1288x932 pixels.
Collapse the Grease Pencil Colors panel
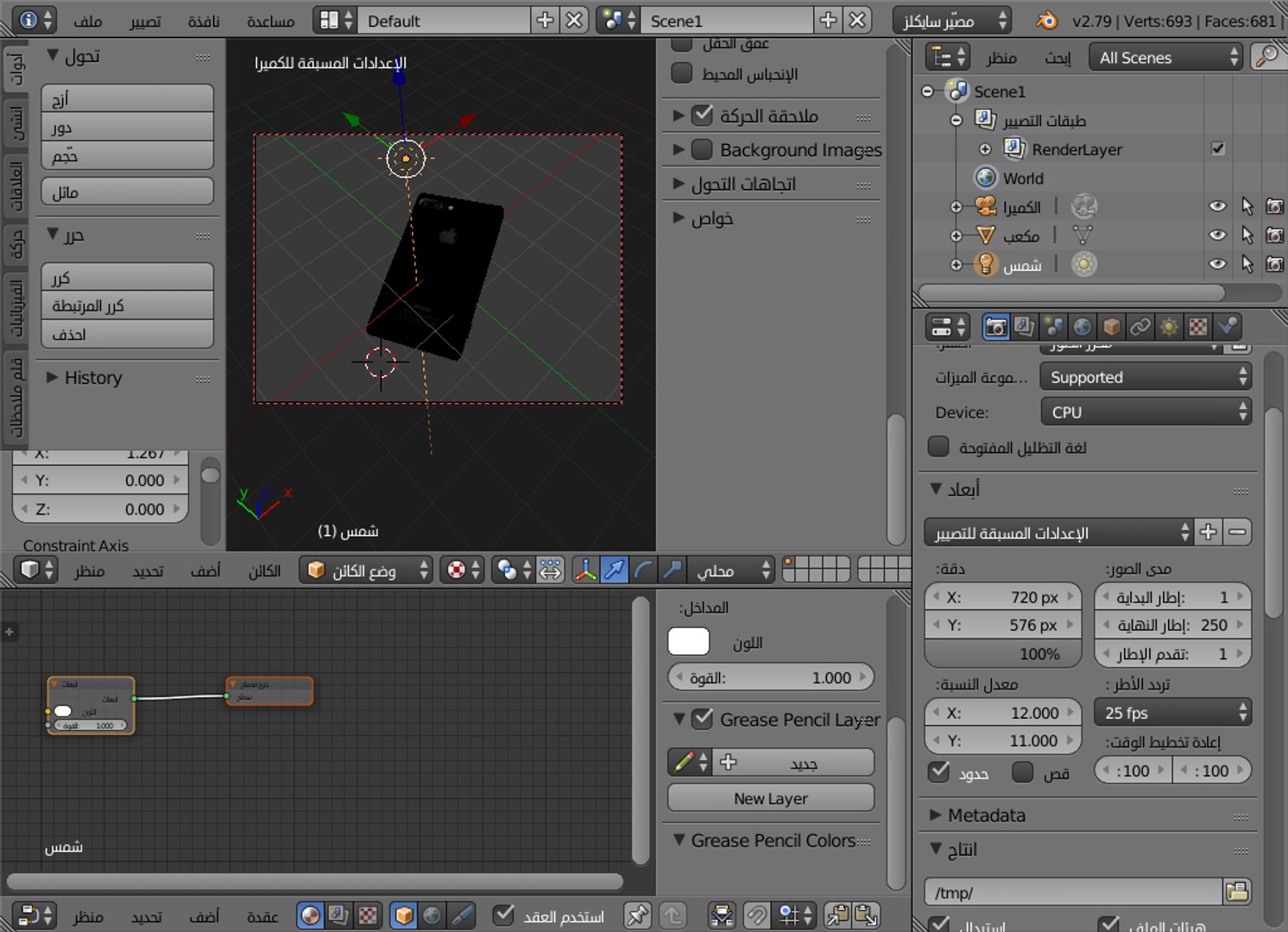(x=680, y=840)
